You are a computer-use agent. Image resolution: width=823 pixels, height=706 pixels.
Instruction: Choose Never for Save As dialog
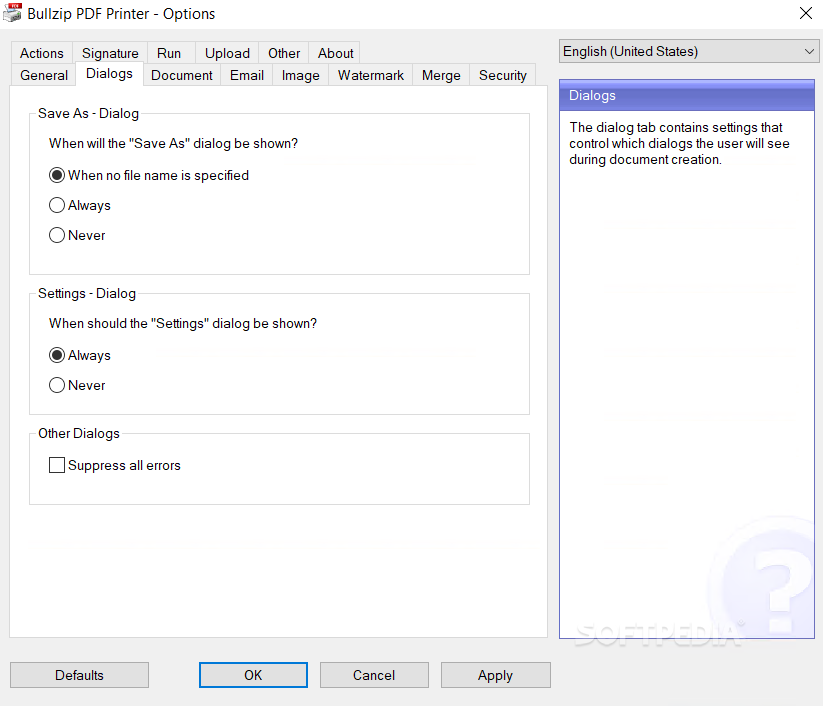click(x=77, y=235)
